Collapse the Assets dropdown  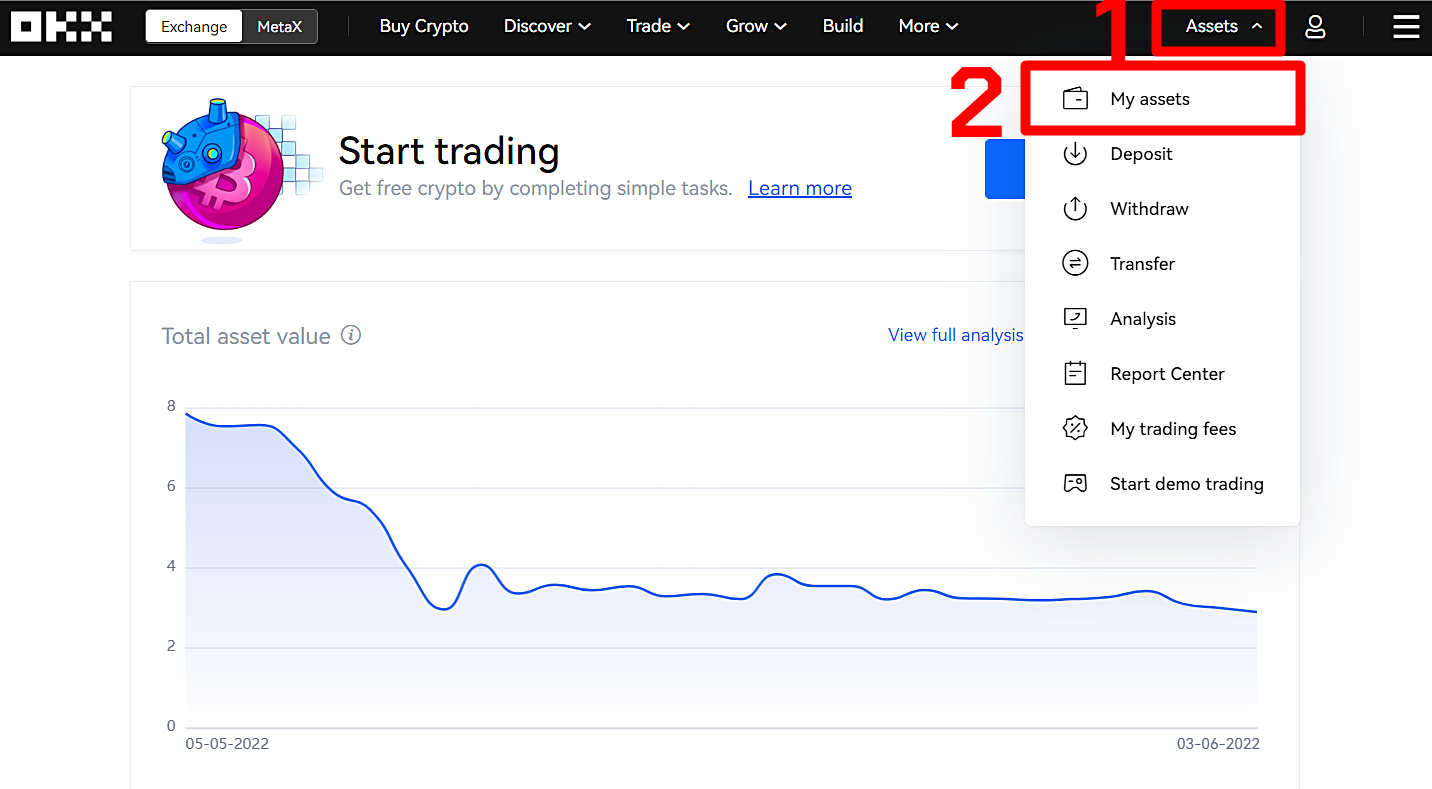(1223, 27)
